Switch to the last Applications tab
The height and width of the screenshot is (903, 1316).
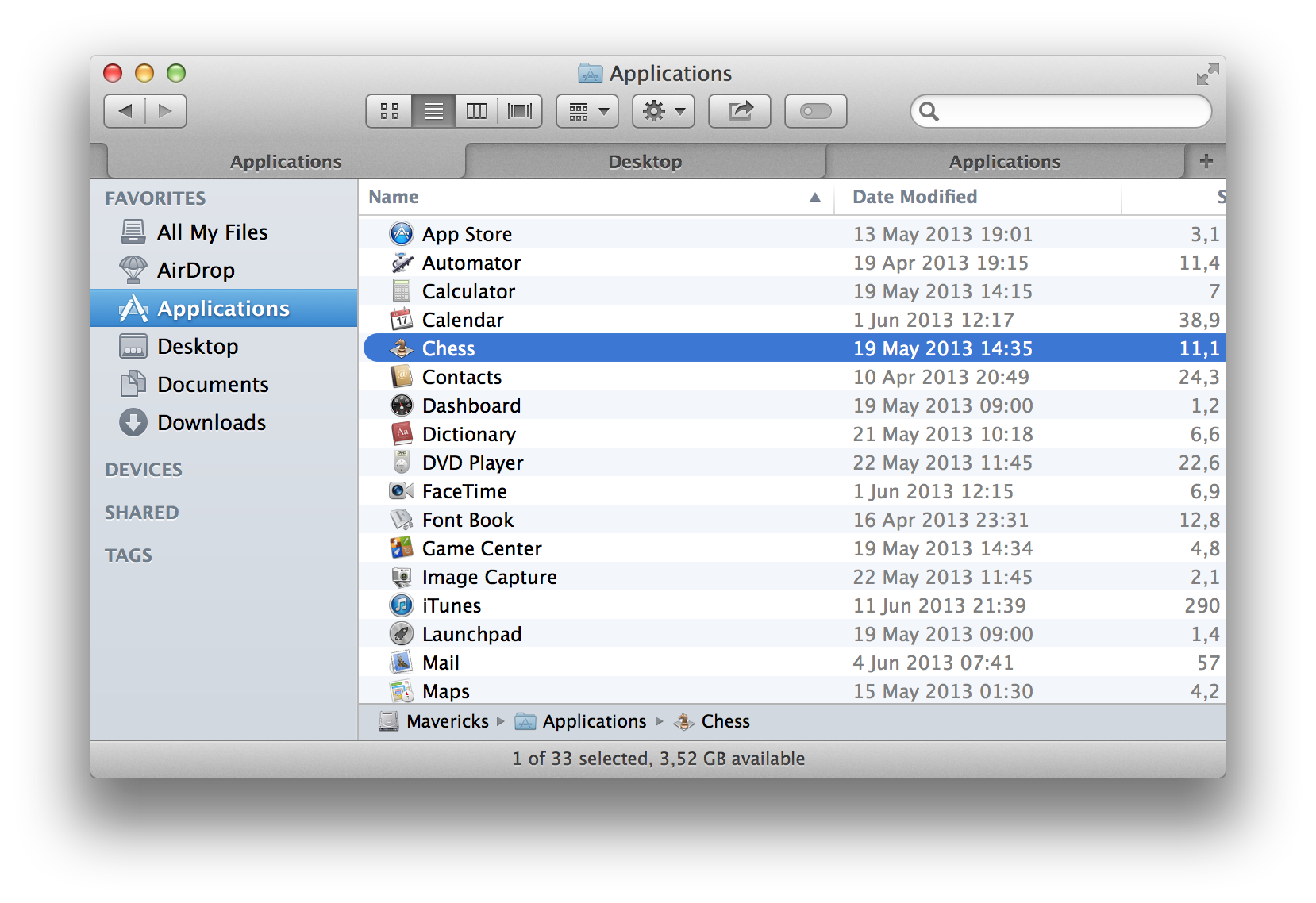click(1005, 162)
